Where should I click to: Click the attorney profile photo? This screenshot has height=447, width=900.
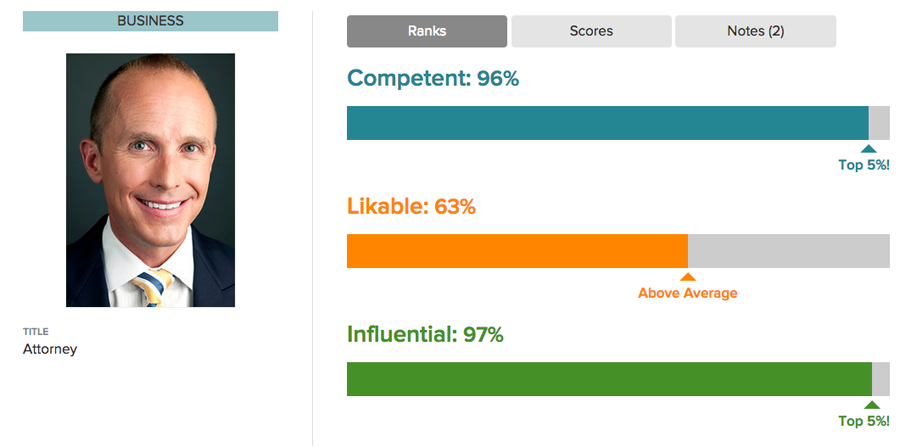pyautogui.click(x=150, y=180)
